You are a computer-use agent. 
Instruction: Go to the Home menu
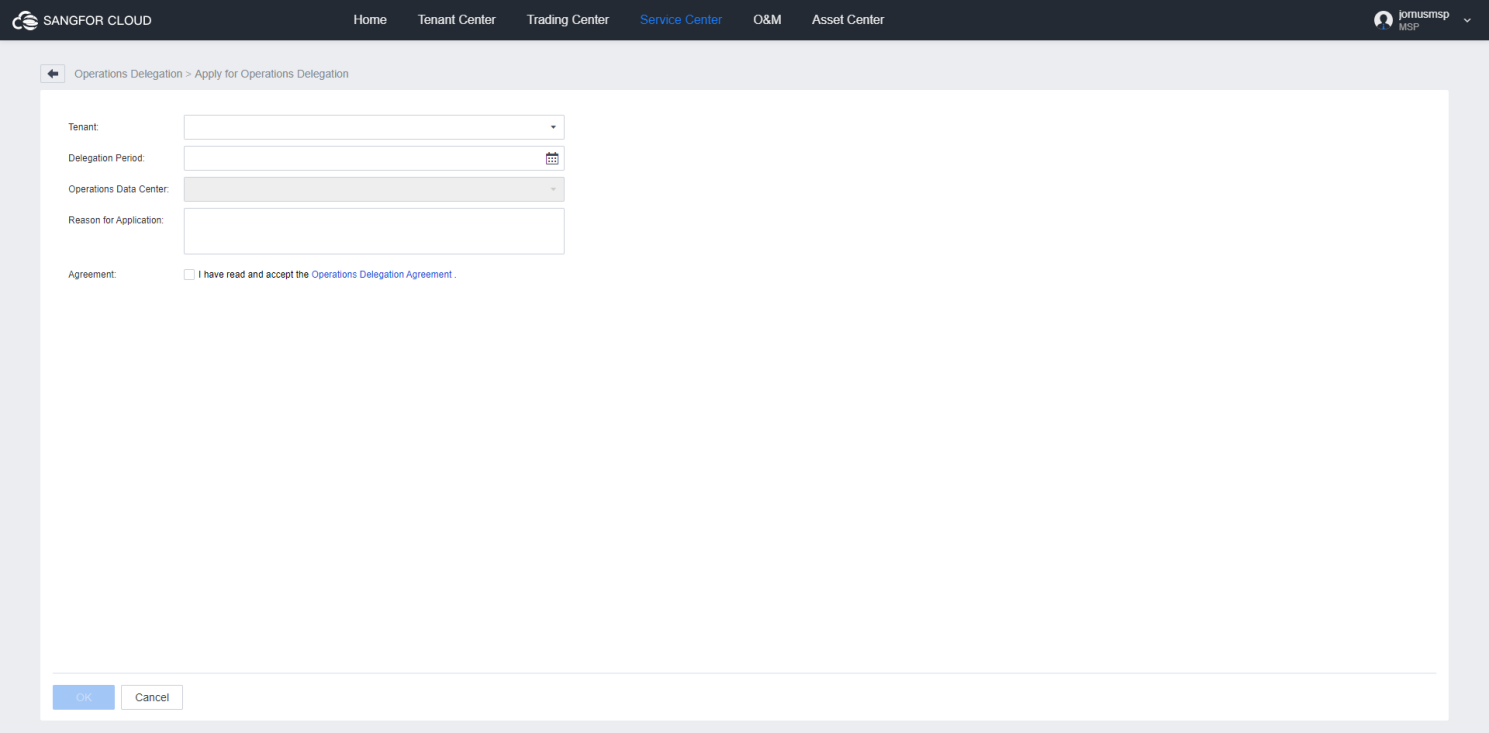coord(370,20)
